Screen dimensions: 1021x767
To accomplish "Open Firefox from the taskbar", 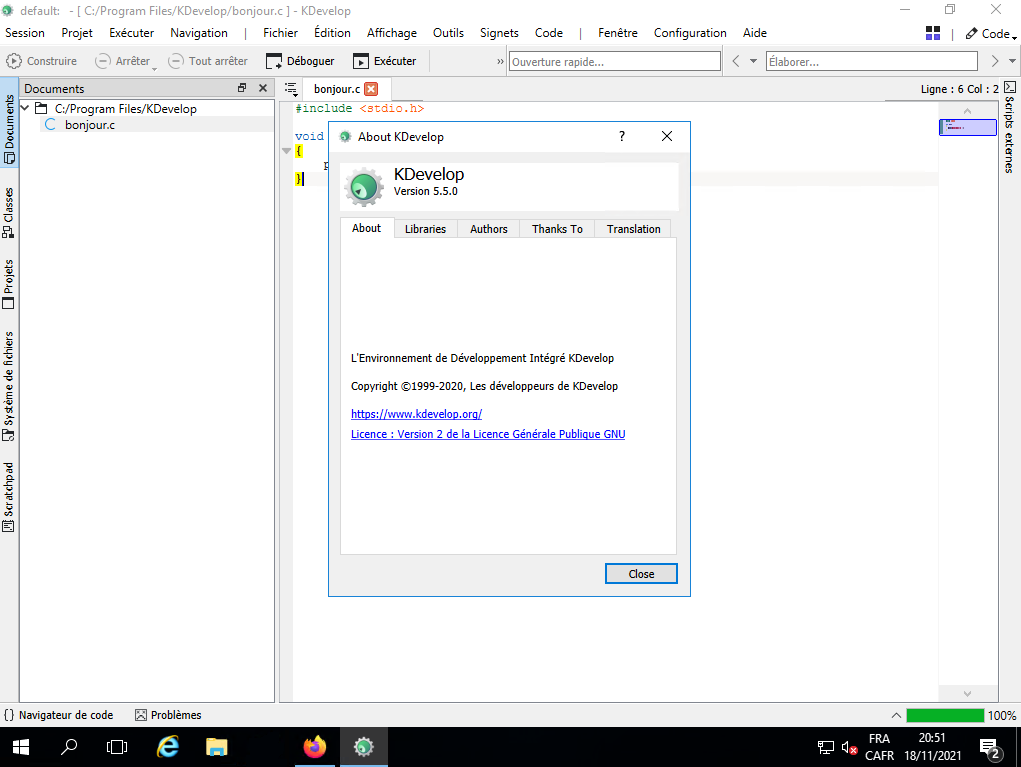I will click(x=315, y=747).
